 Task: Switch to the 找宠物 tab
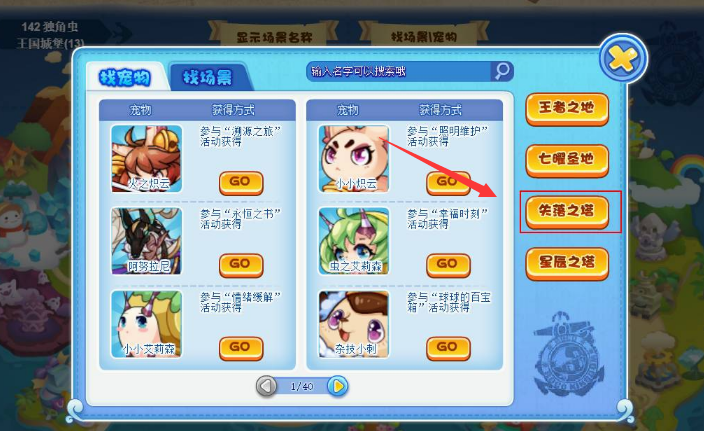[125, 78]
